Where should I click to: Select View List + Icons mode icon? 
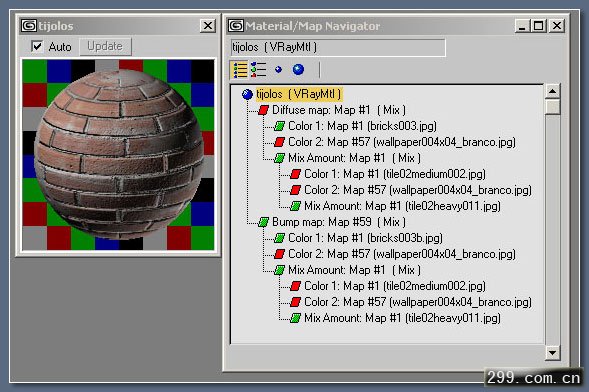tap(258, 70)
